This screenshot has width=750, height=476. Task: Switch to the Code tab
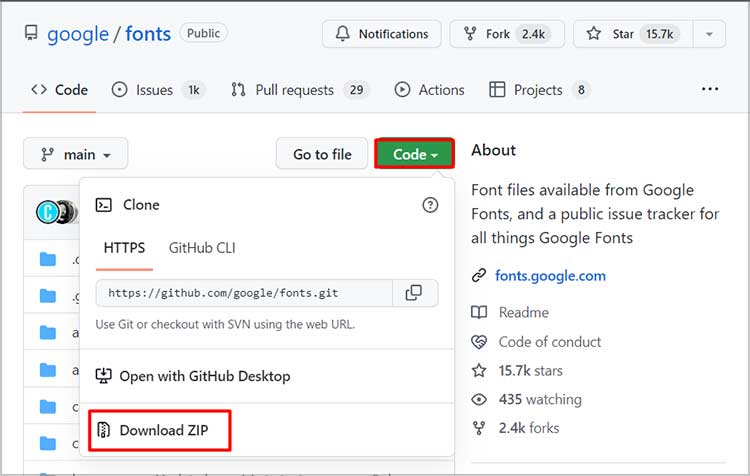pyautogui.click(x=59, y=90)
